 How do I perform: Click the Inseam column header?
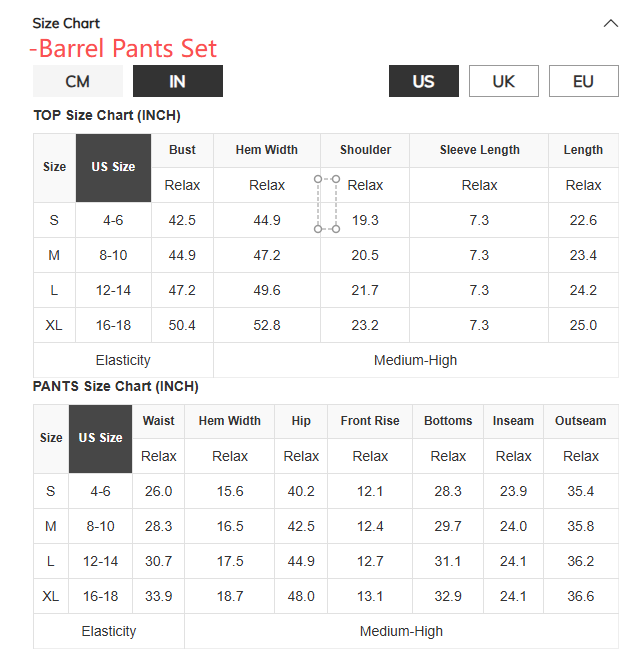[513, 421]
